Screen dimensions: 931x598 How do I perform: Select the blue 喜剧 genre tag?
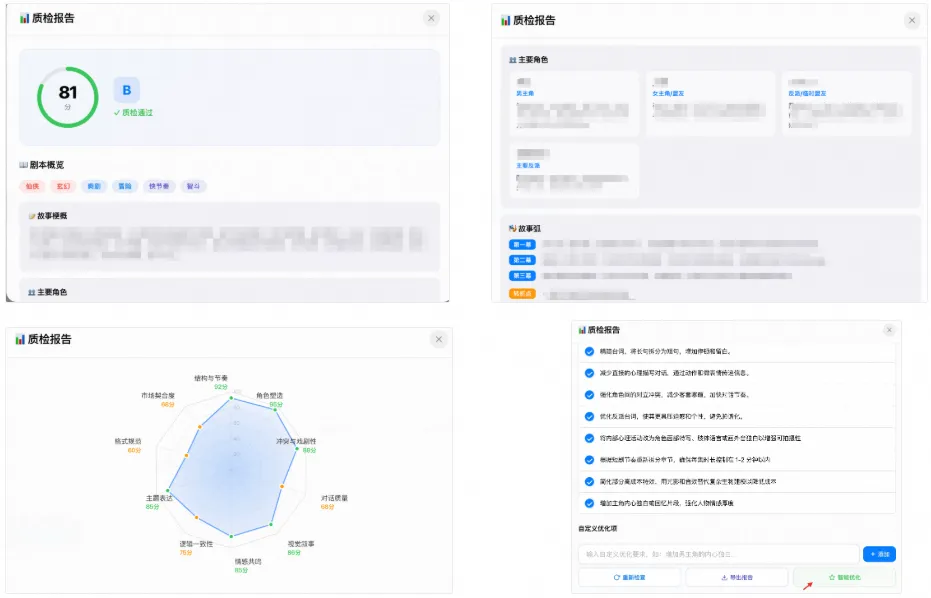[x=94, y=186]
